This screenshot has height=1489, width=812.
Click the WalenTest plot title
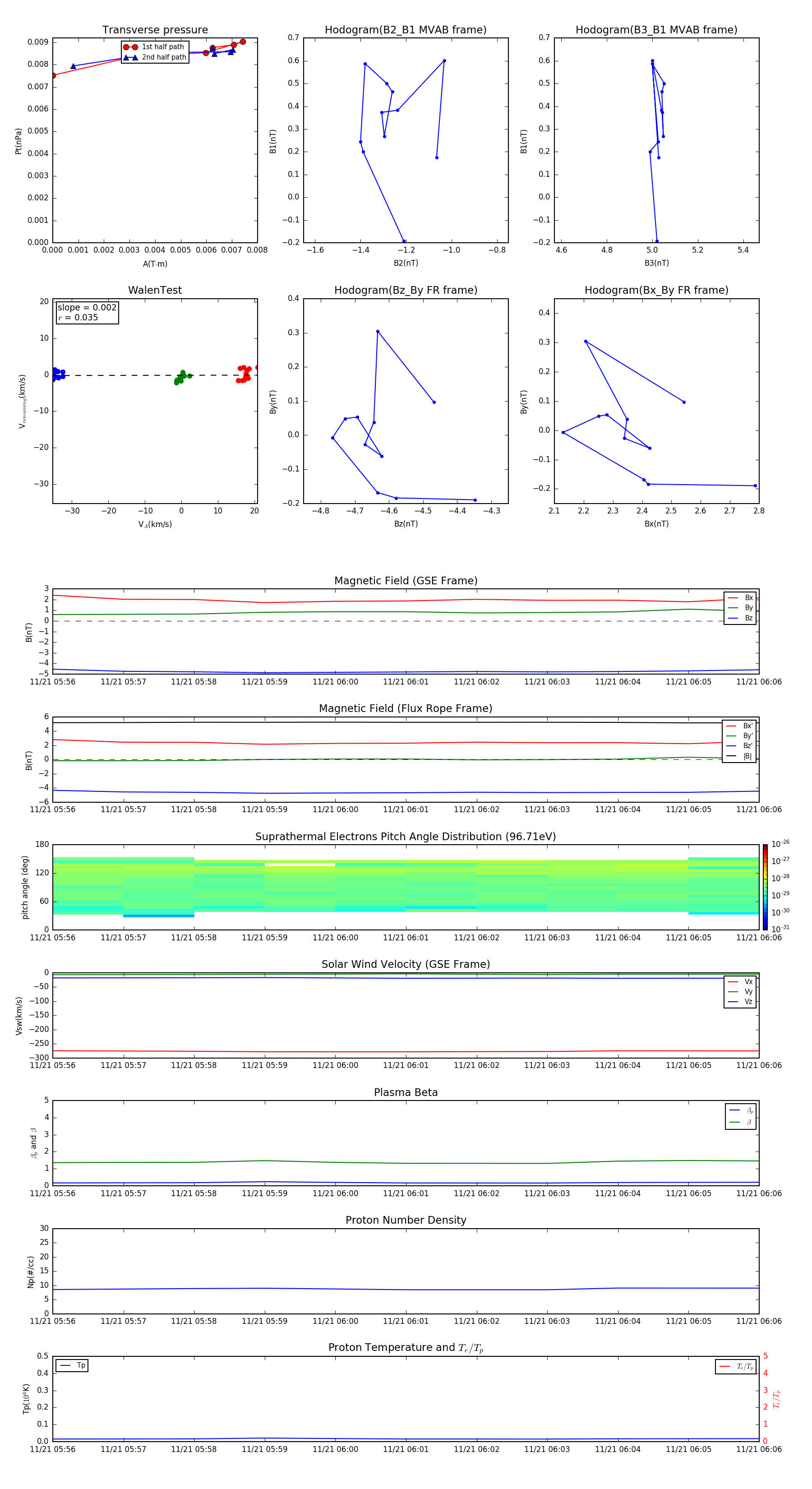[x=155, y=290]
